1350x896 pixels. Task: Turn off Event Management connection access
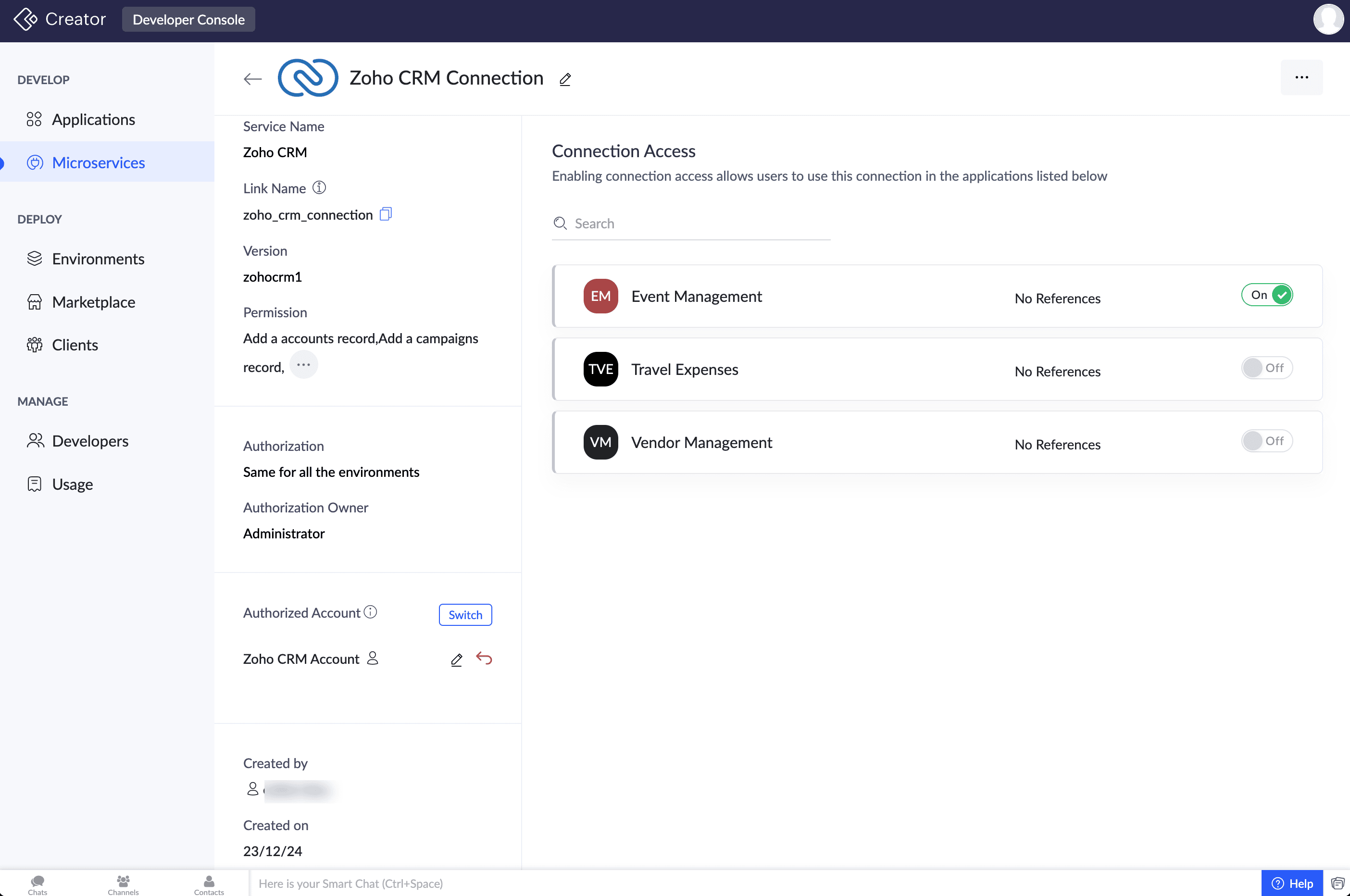click(1266, 295)
